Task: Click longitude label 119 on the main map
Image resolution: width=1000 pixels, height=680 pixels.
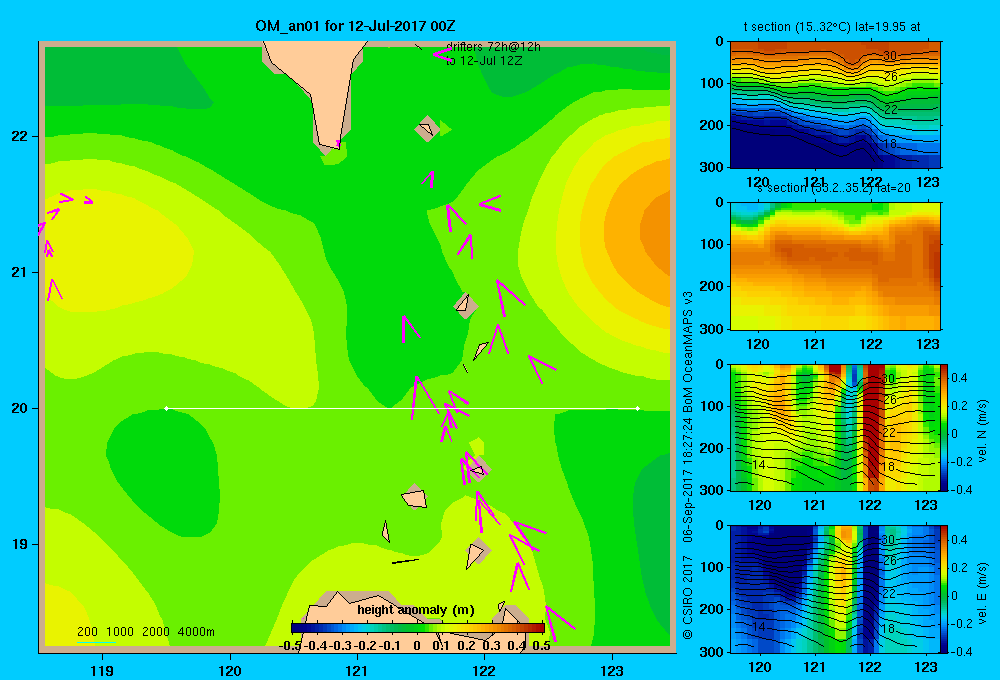Action: [103, 670]
